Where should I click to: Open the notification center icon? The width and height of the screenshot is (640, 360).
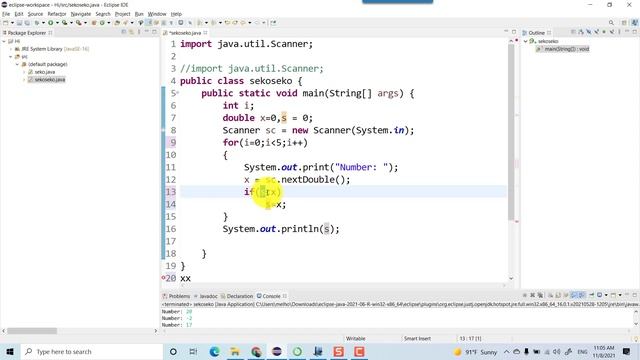point(626,351)
